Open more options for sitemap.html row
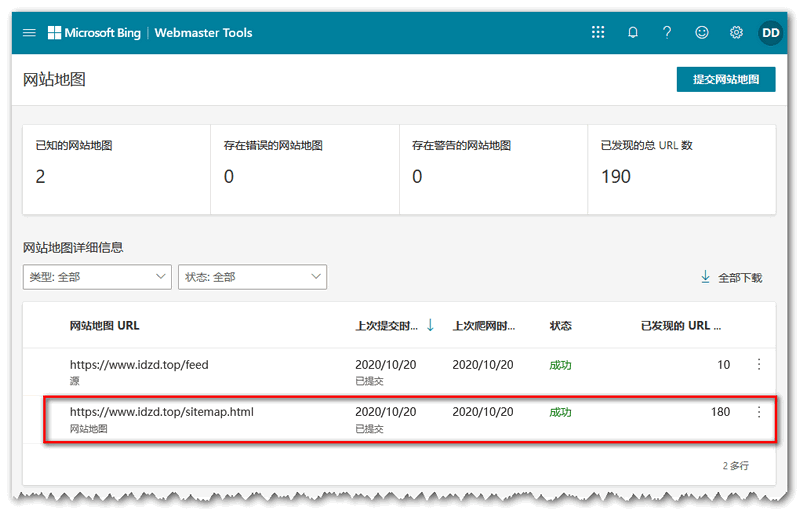The width and height of the screenshot is (800, 518). [x=759, y=412]
